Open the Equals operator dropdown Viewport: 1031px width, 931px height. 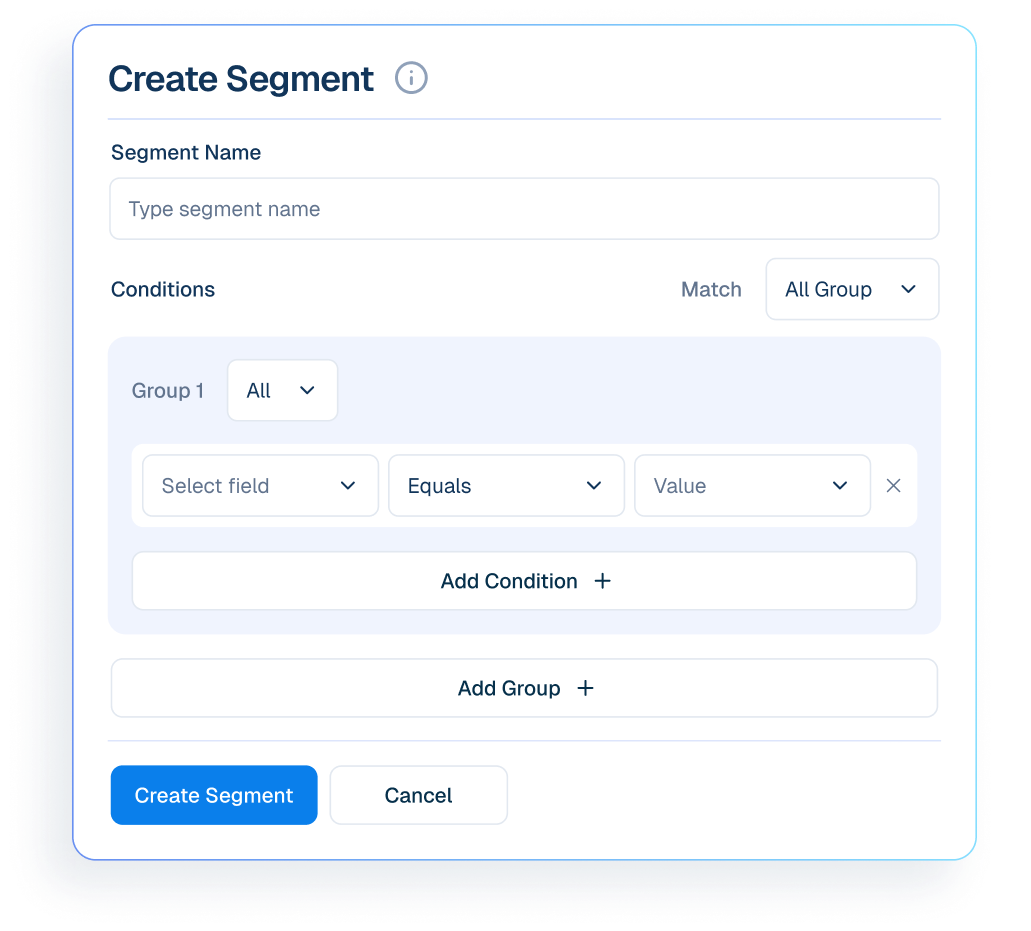(506, 485)
